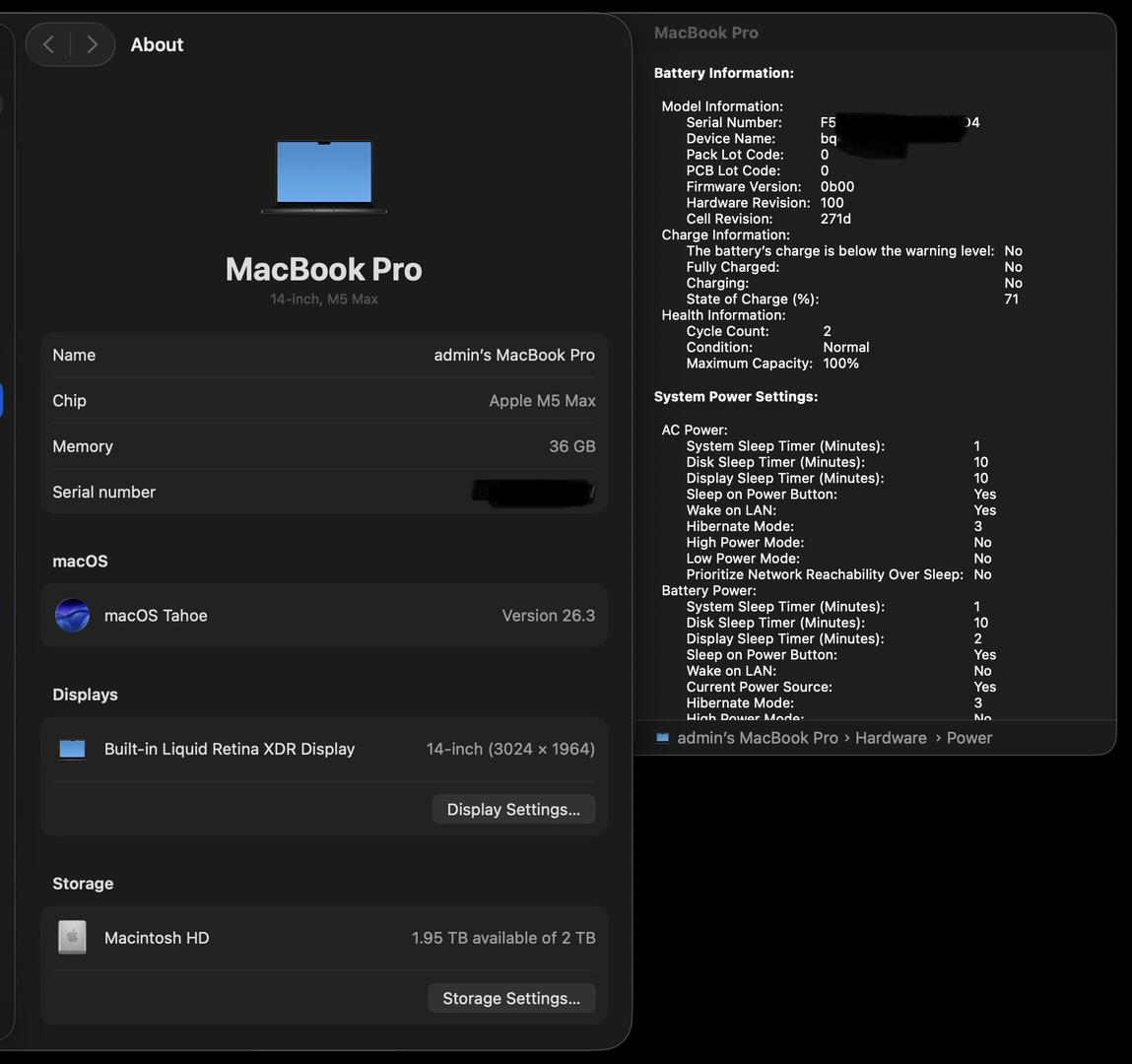1132x1064 pixels.
Task: Click the forward navigation arrow
Action: coord(92,44)
